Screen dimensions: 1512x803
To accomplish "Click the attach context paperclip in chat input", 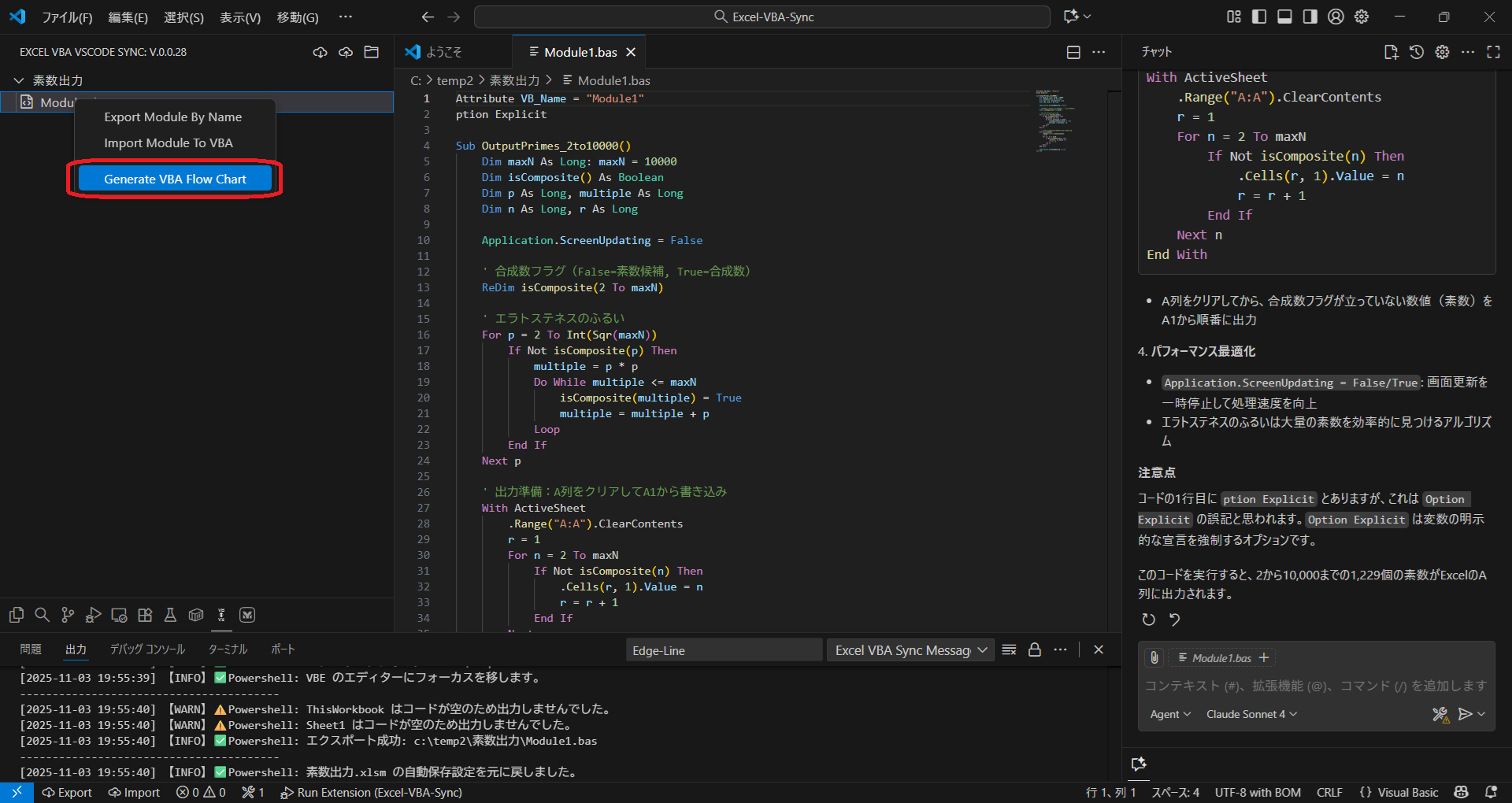I will 1154,658.
